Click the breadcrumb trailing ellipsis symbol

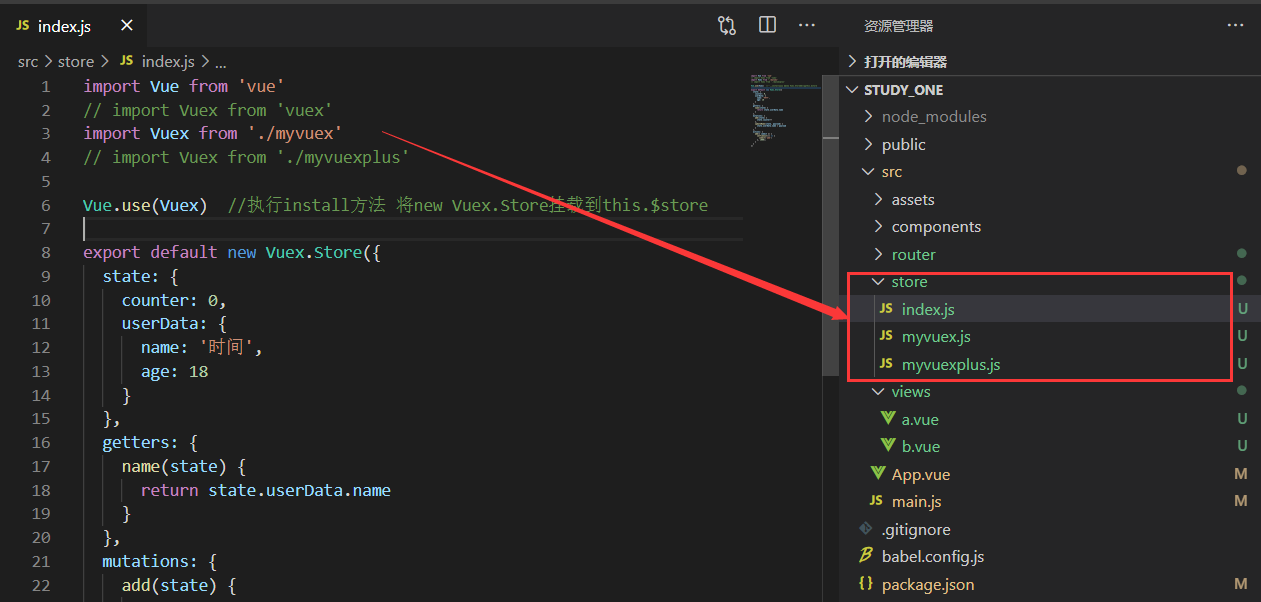tap(221, 62)
